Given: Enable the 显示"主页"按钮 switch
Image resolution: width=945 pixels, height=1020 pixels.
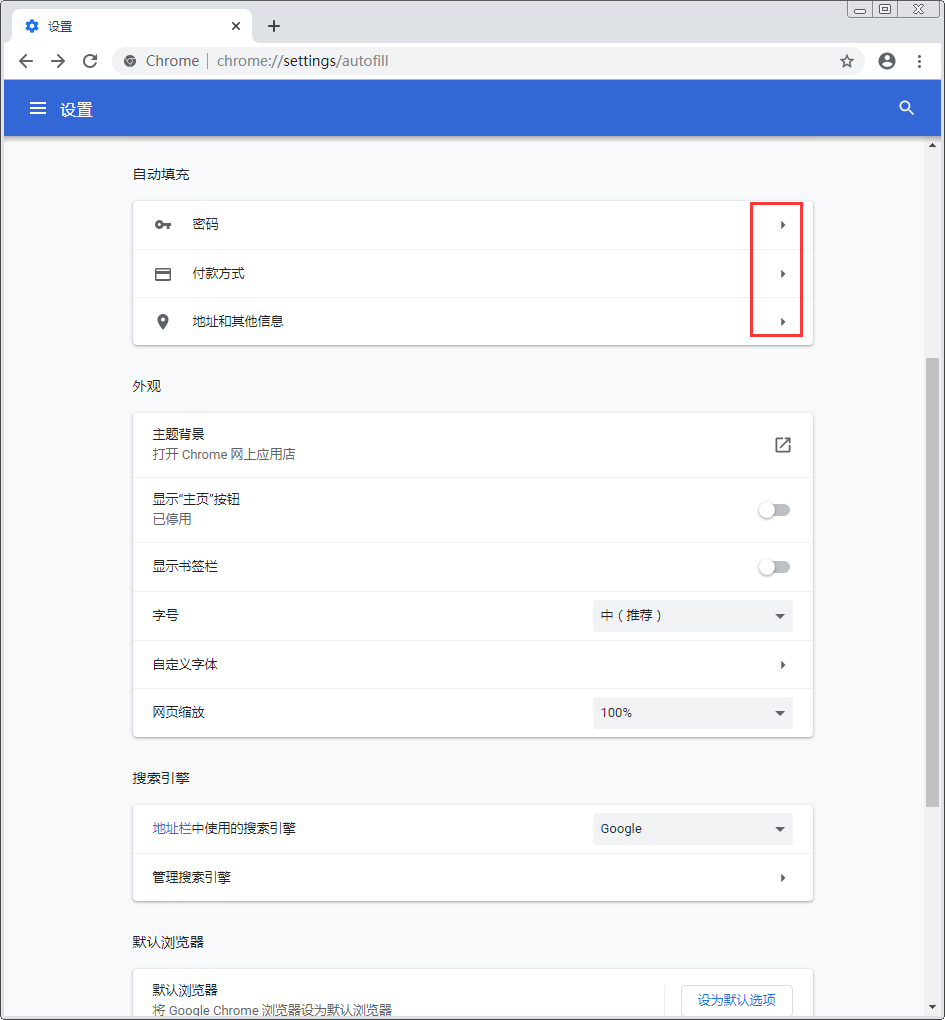Looking at the screenshot, I should pyautogui.click(x=775, y=510).
